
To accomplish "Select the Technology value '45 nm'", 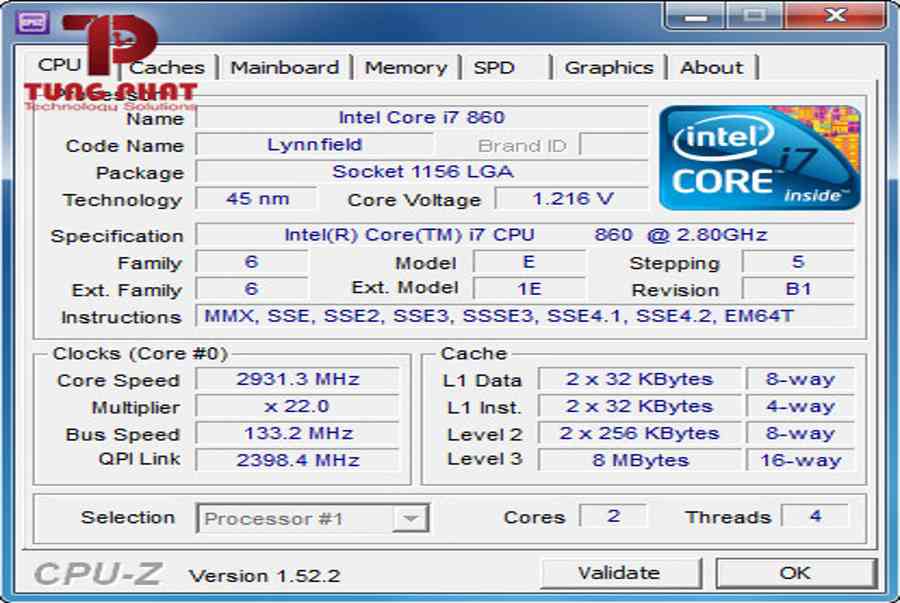I will 257,199.
